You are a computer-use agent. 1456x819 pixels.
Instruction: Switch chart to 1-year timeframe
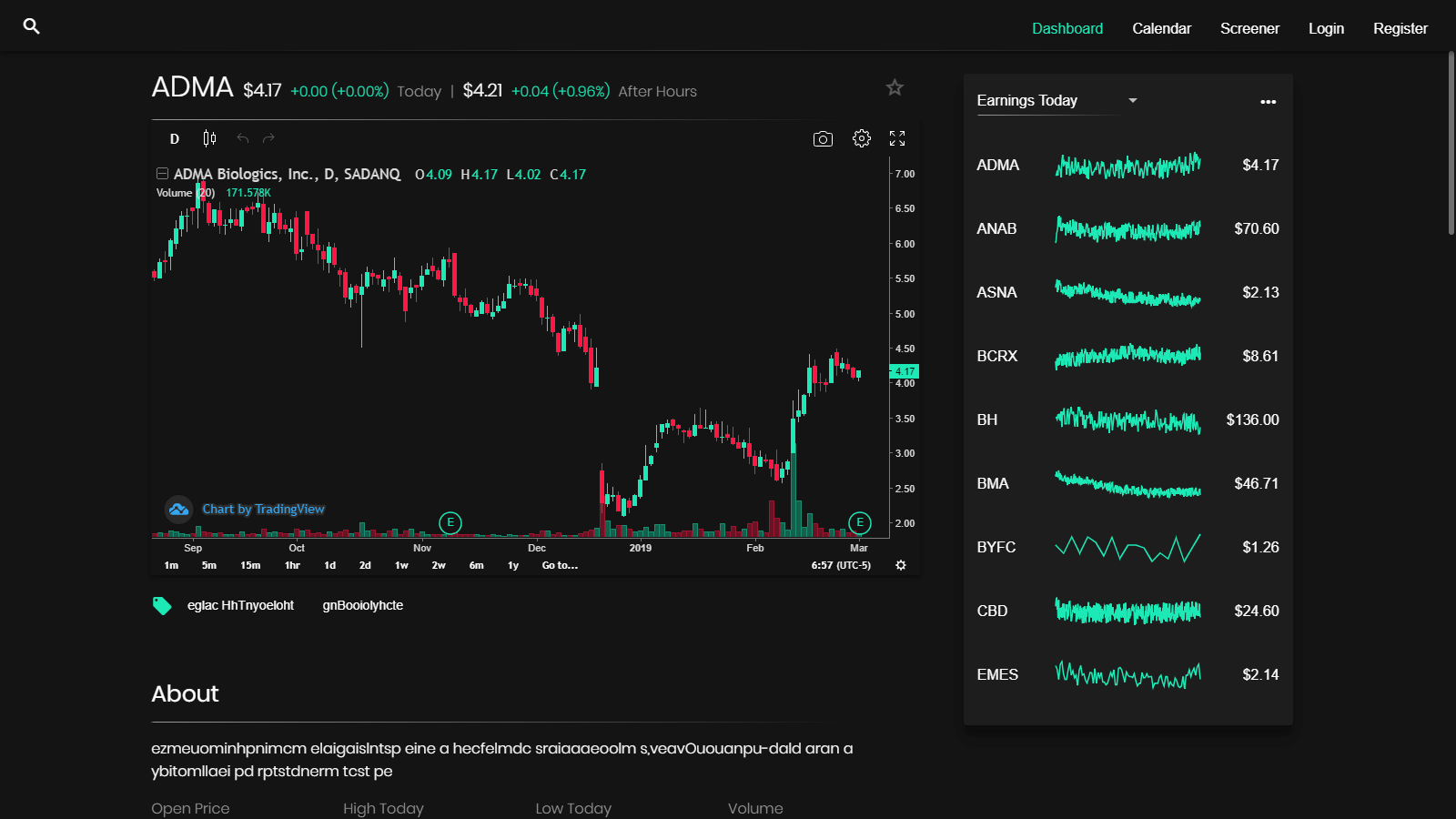(x=511, y=565)
